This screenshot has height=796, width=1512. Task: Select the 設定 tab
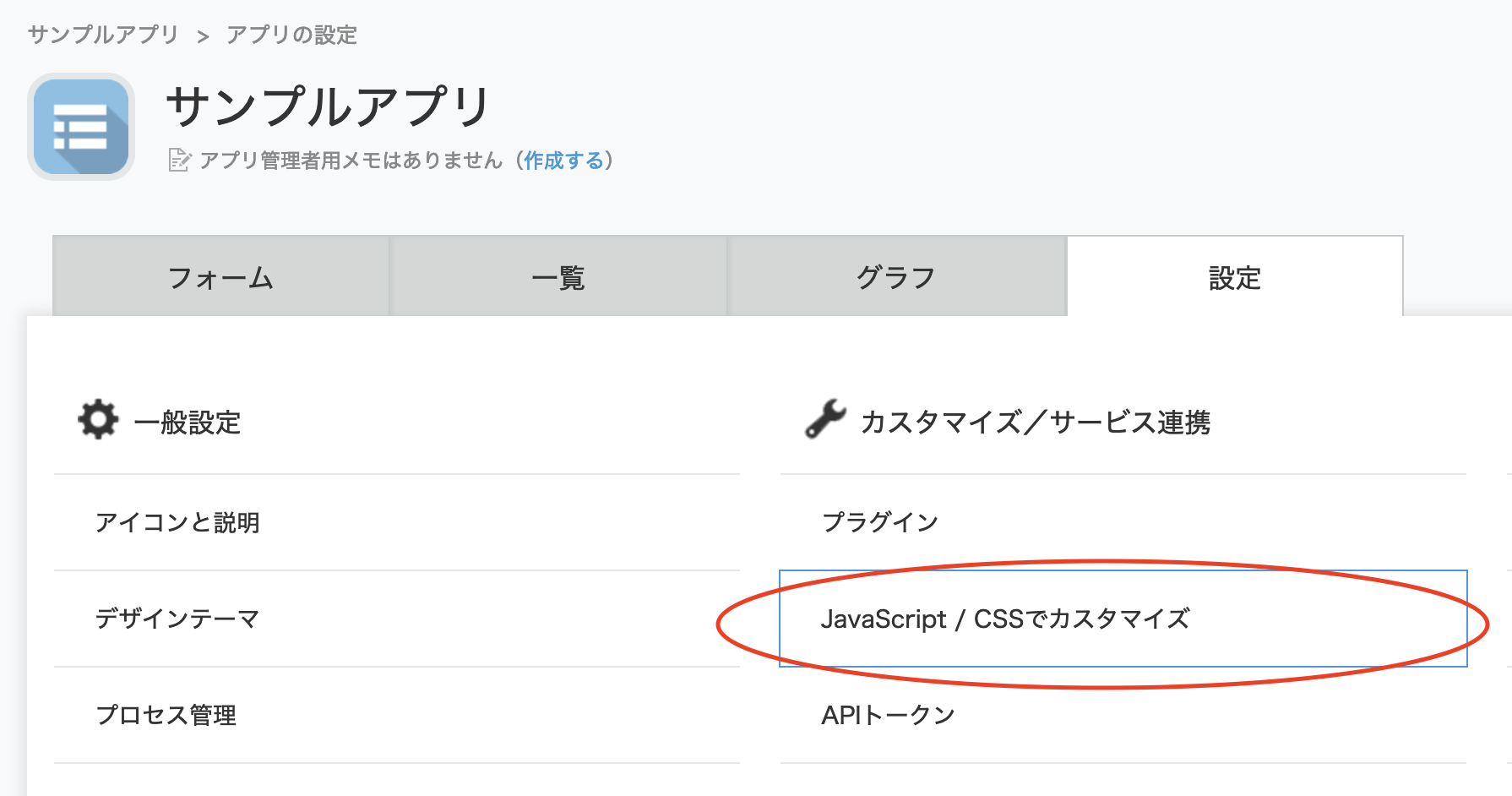(x=1235, y=277)
